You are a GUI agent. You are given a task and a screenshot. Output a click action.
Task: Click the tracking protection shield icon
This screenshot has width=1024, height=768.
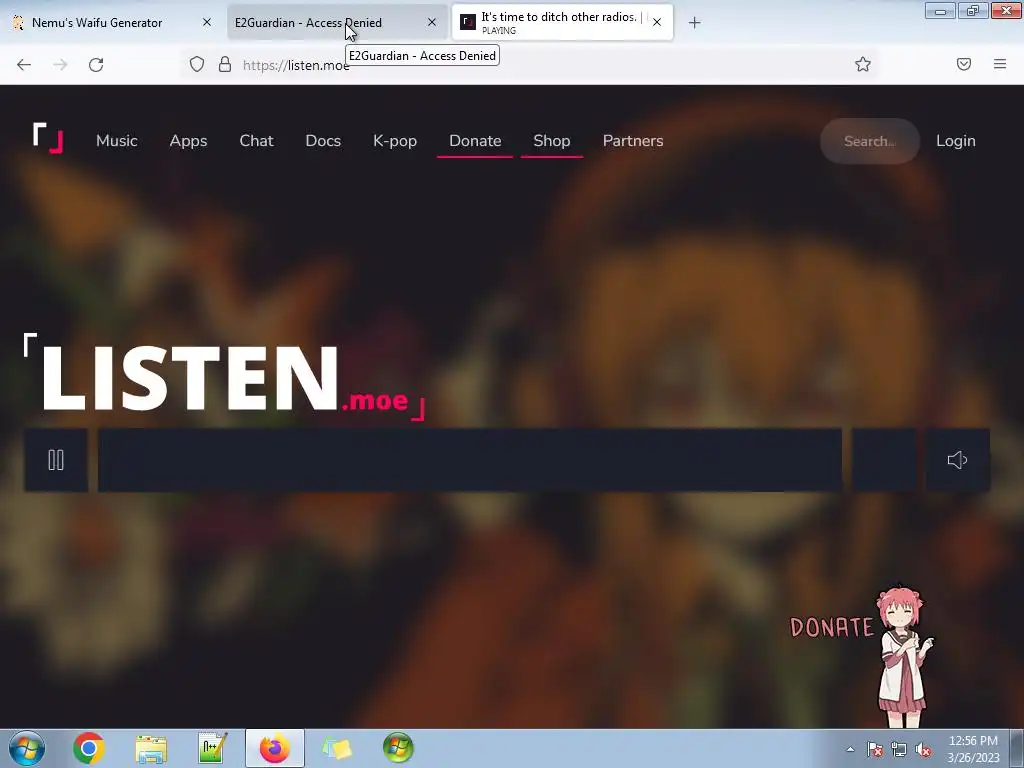click(x=197, y=64)
